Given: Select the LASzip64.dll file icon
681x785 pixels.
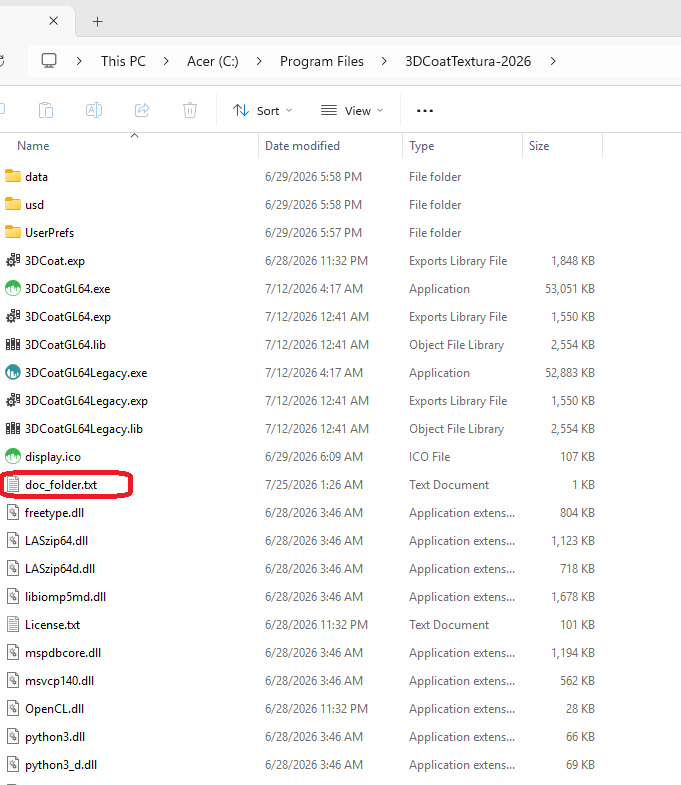Looking at the screenshot, I should point(13,541).
